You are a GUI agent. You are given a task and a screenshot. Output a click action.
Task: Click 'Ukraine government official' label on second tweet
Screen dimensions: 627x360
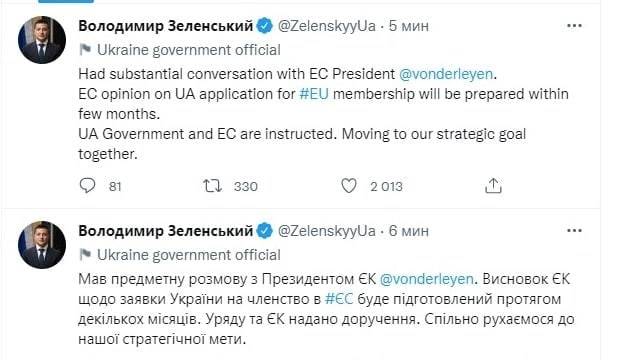pos(189,255)
